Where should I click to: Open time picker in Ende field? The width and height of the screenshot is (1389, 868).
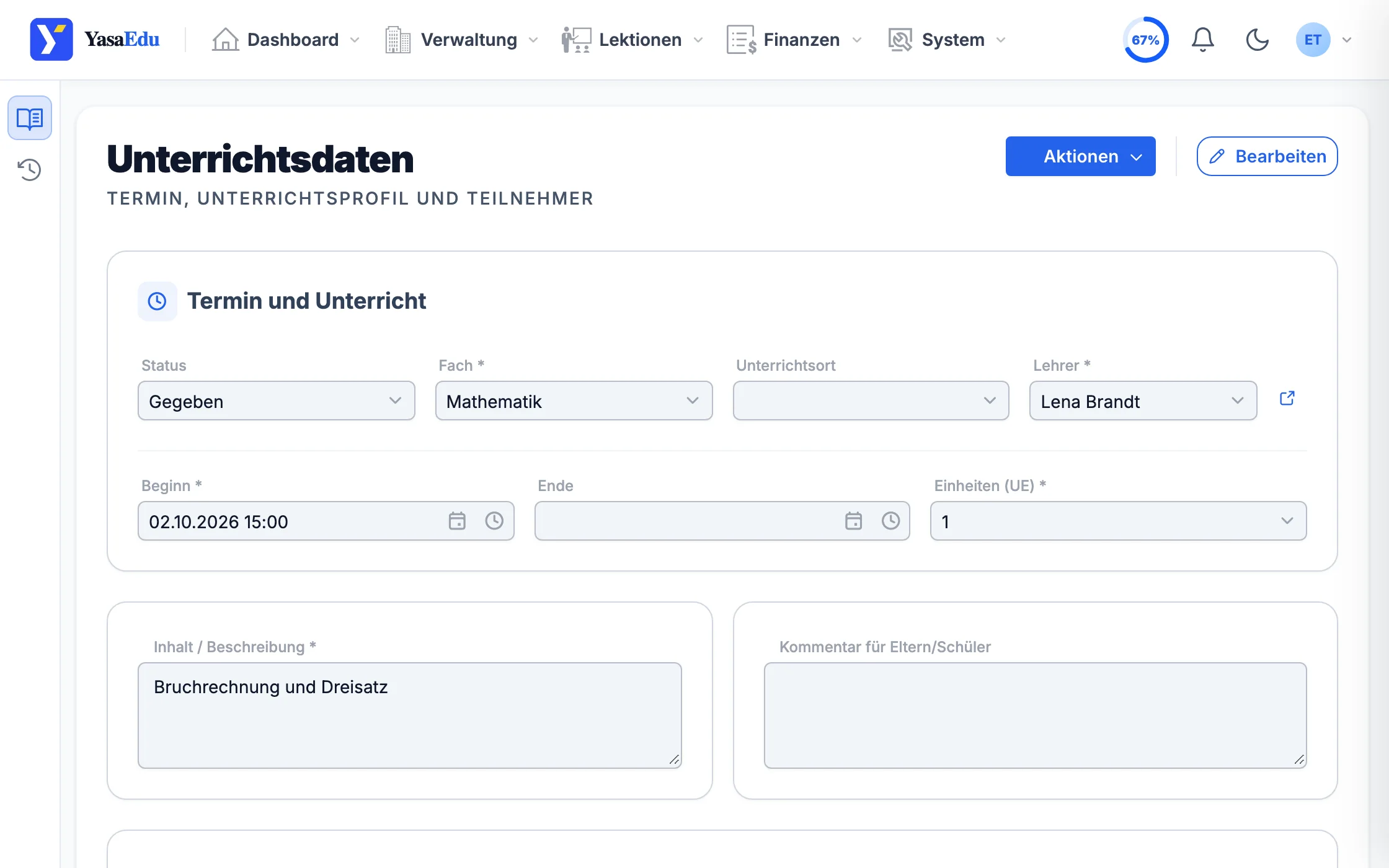(x=890, y=521)
